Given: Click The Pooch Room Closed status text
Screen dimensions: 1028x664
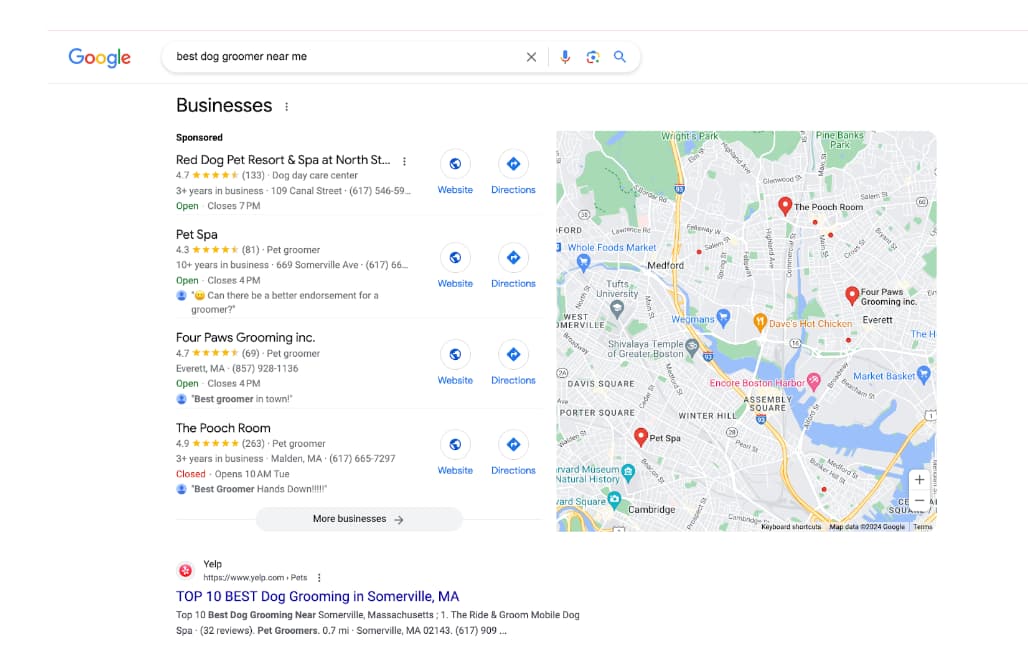Looking at the screenshot, I should coord(191,474).
